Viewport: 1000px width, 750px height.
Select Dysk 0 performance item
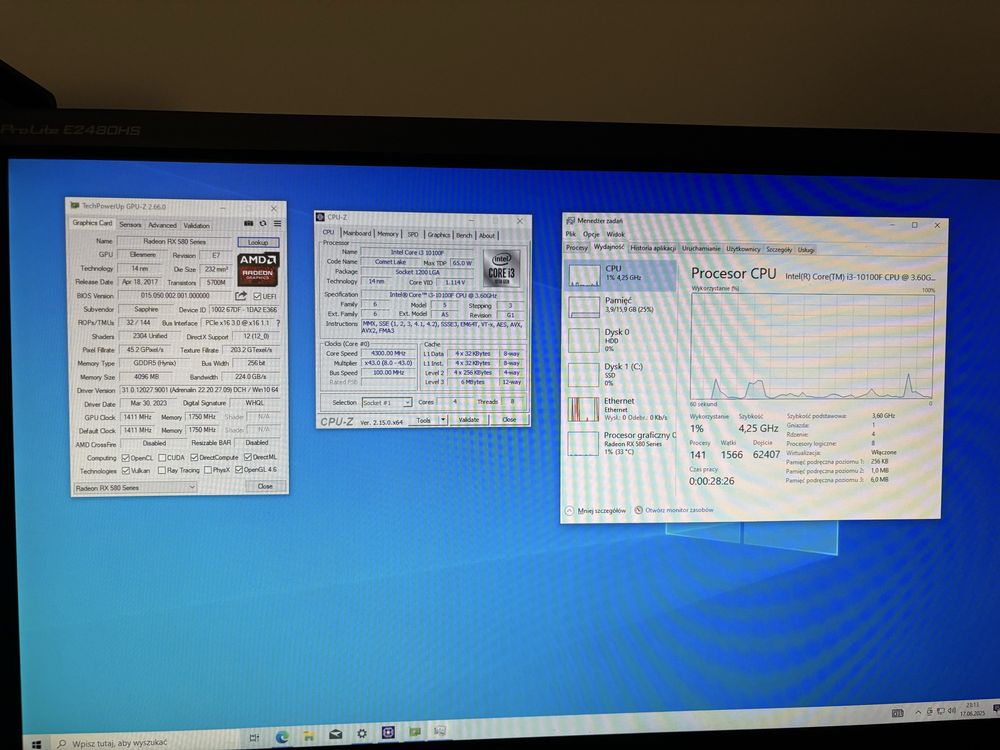pos(621,340)
